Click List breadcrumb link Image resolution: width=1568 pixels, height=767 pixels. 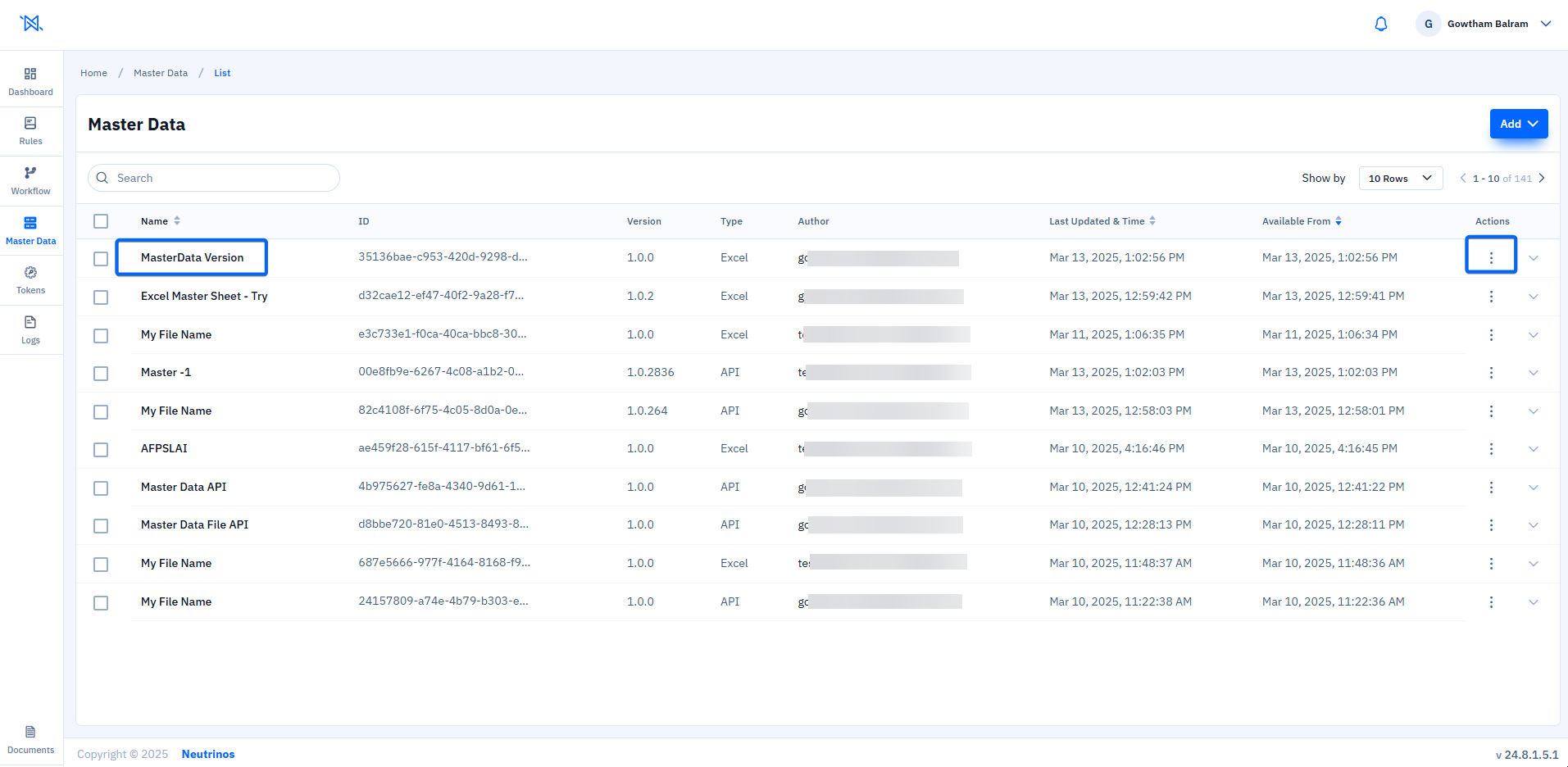[x=222, y=73]
